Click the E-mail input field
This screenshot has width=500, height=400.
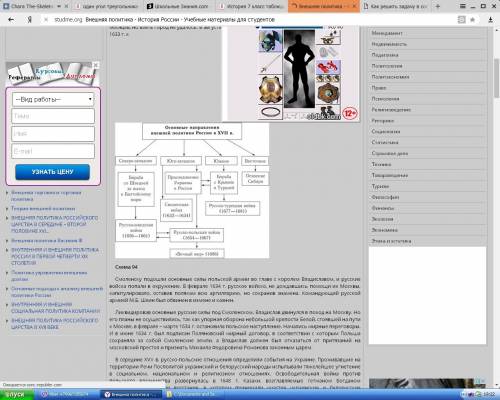click(53, 151)
